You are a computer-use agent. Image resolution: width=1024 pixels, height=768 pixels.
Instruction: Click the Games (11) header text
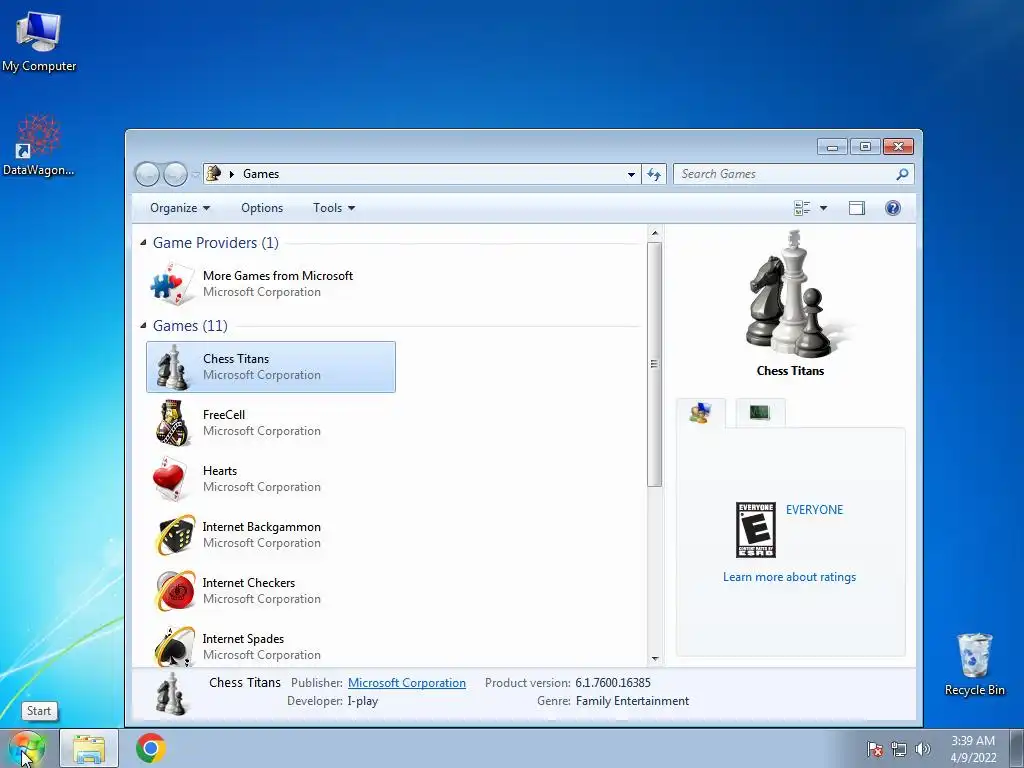[x=190, y=325]
